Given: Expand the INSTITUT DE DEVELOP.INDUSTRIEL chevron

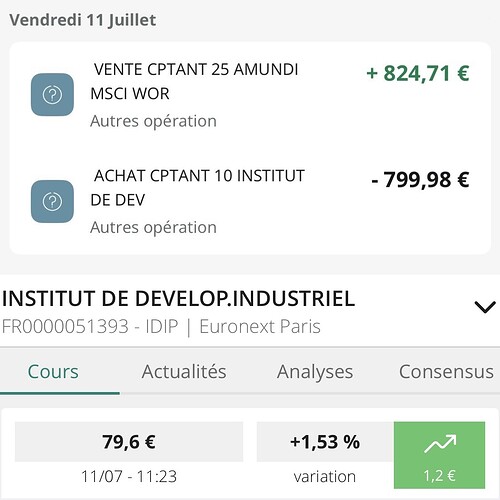Looking at the screenshot, I should tap(485, 307).
